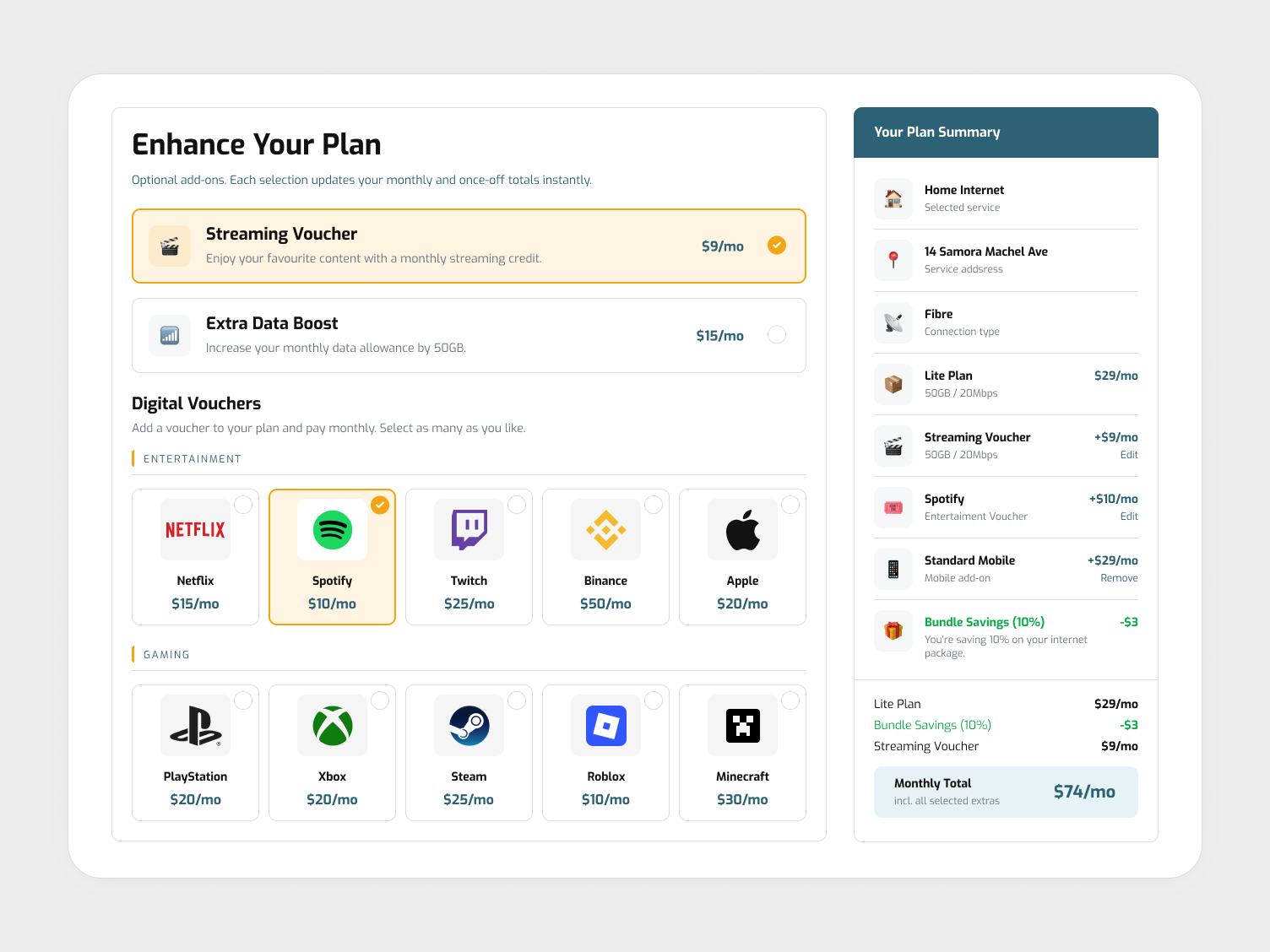Select the Netflix voucher icon
The width and height of the screenshot is (1270, 952).
195,529
